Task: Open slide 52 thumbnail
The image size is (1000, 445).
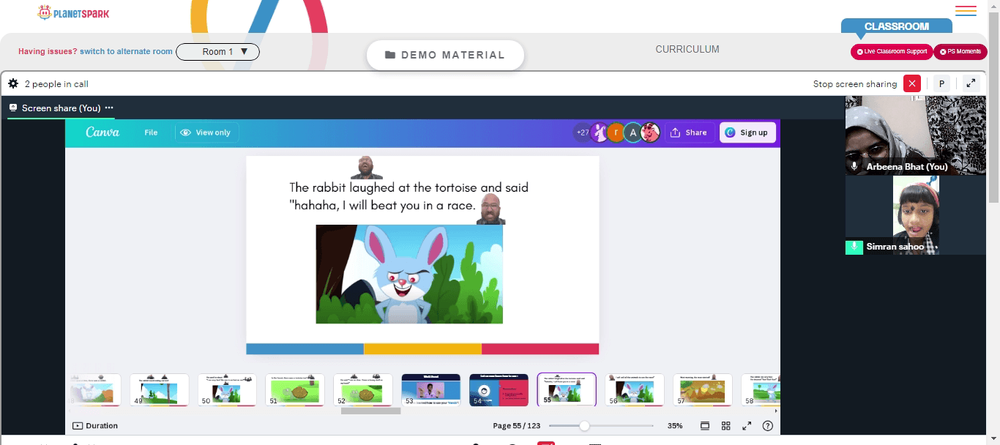Action: [x=362, y=390]
